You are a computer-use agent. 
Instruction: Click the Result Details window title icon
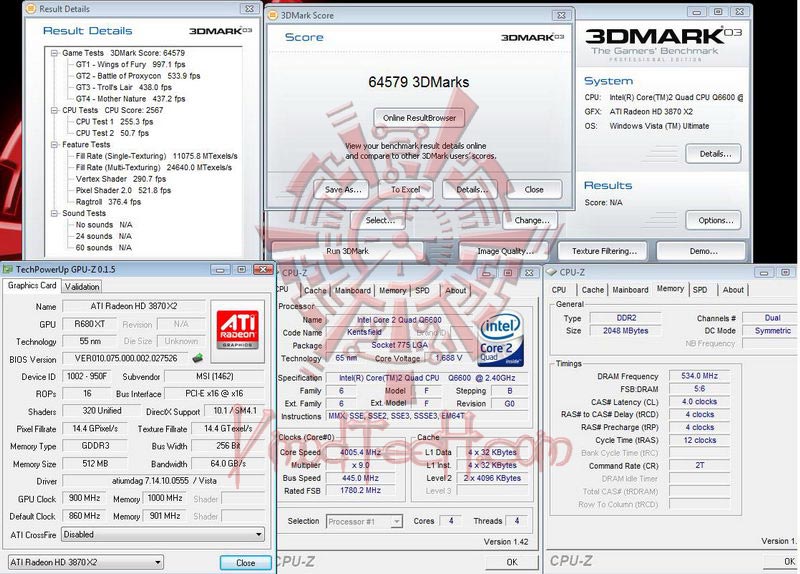[31, 9]
